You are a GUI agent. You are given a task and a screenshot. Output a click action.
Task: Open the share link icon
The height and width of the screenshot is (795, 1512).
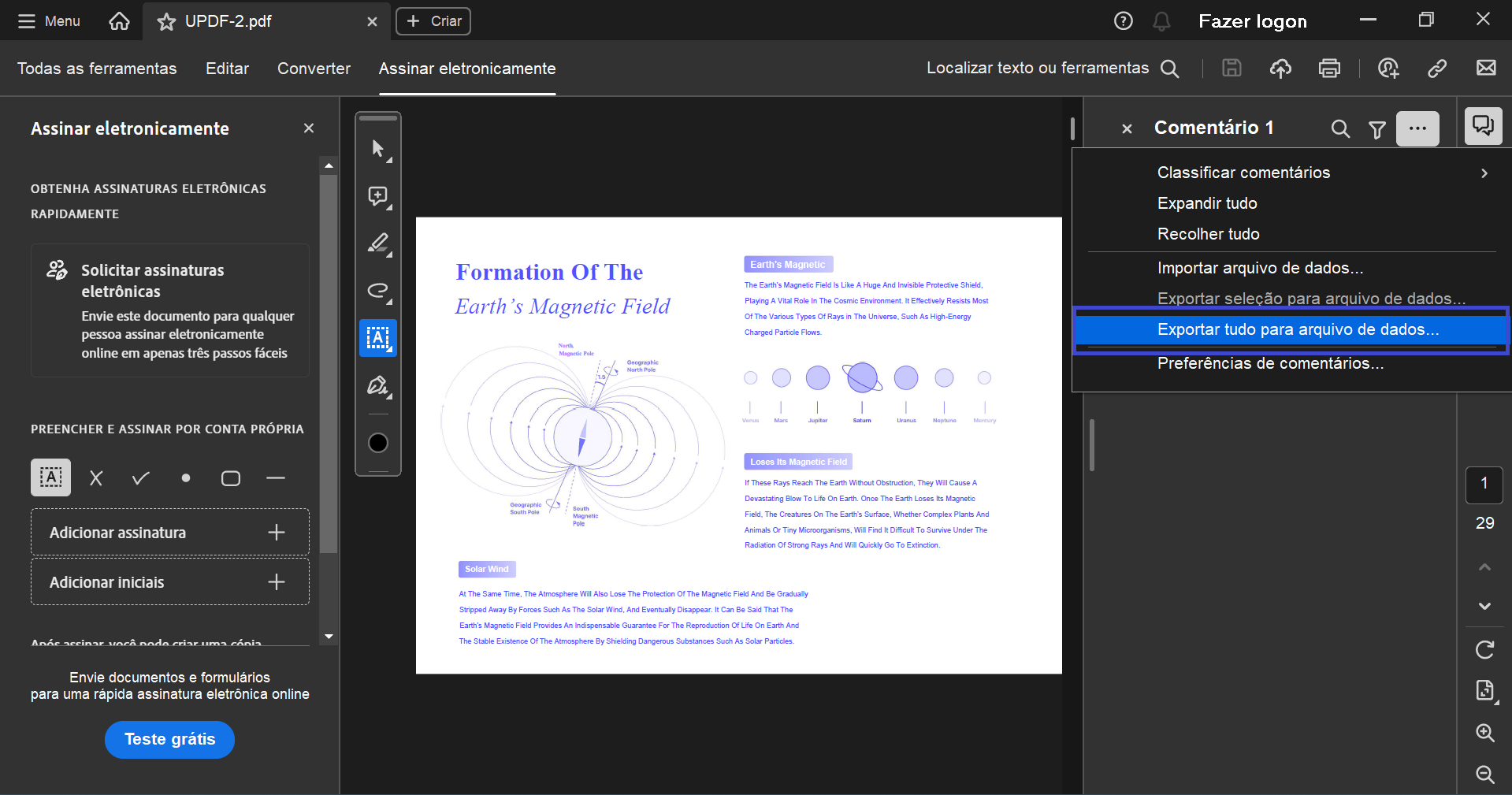pyautogui.click(x=1437, y=69)
